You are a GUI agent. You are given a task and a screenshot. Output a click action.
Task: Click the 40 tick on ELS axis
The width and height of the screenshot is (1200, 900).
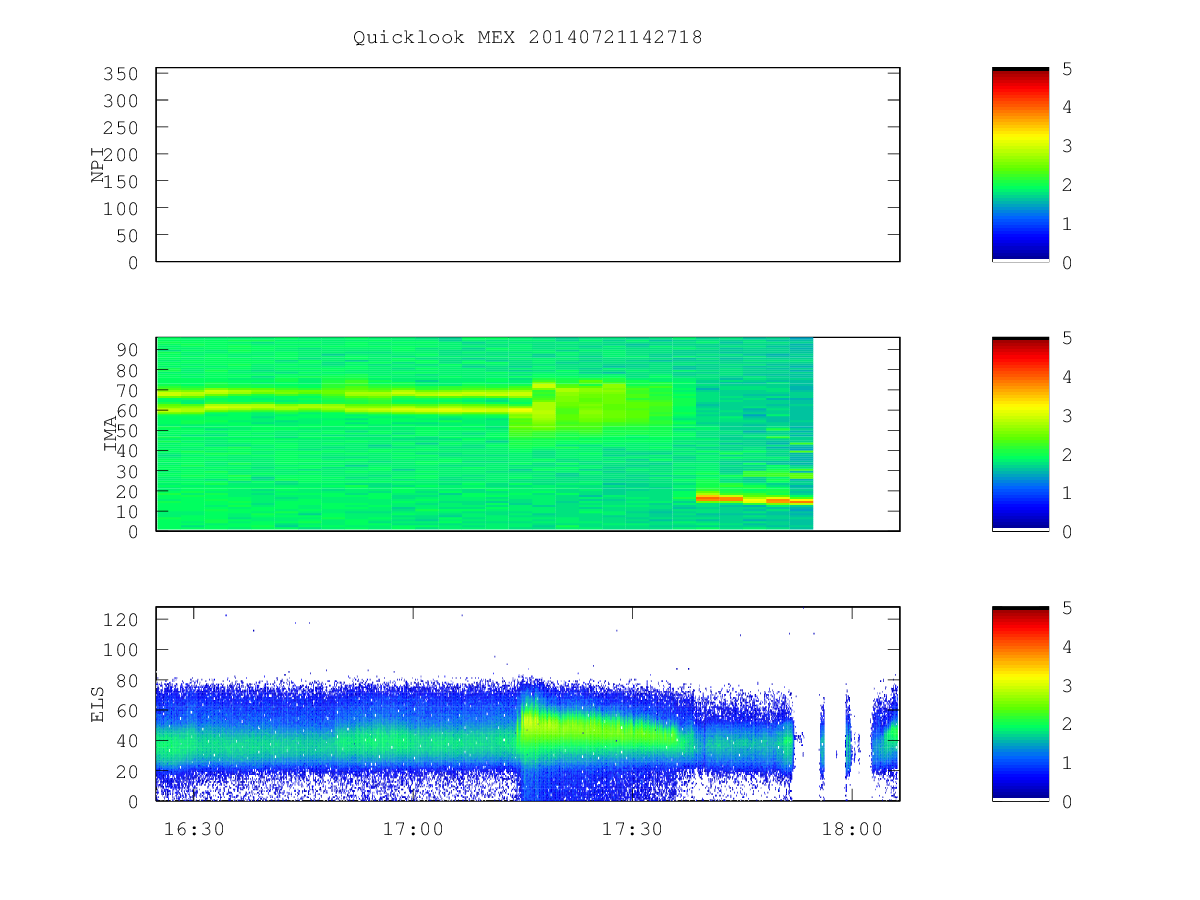126,741
